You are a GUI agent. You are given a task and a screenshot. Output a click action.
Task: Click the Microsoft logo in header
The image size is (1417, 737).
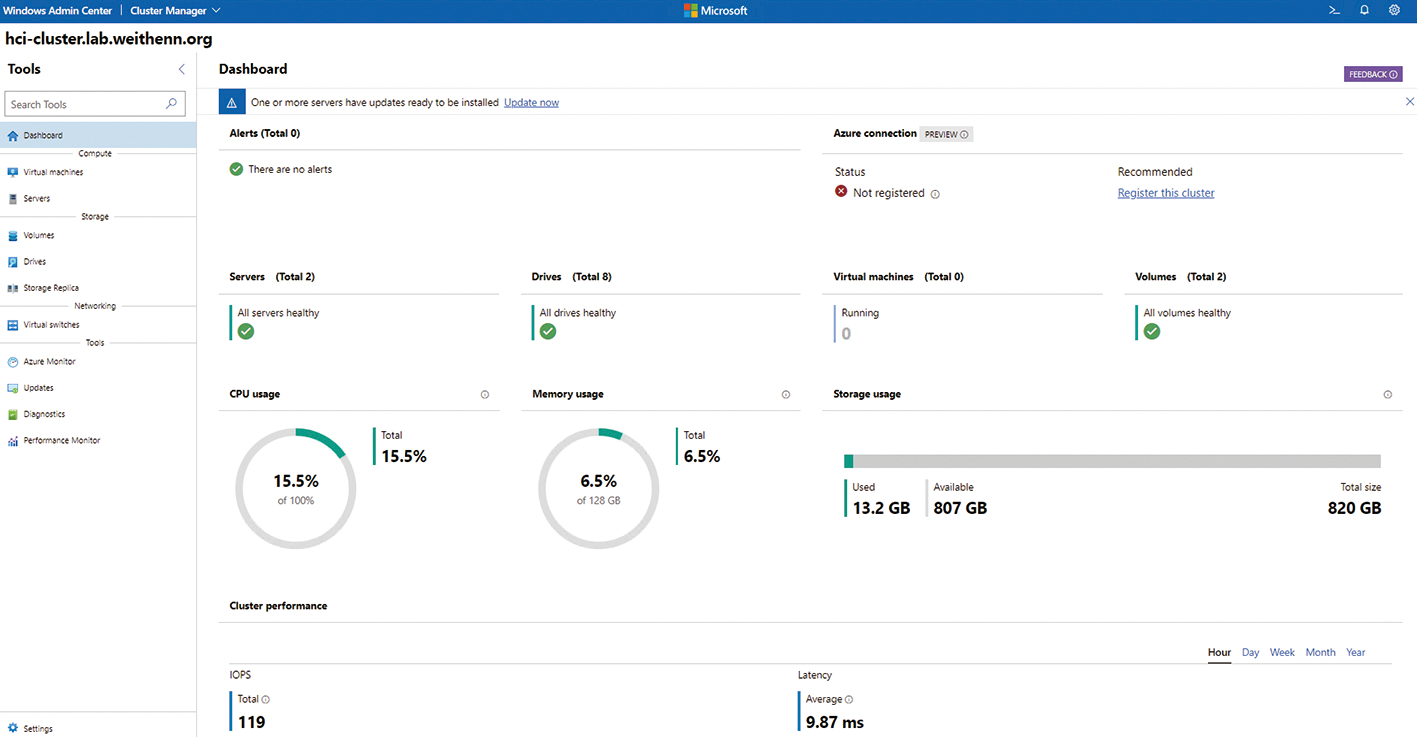click(x=715, y=10)
